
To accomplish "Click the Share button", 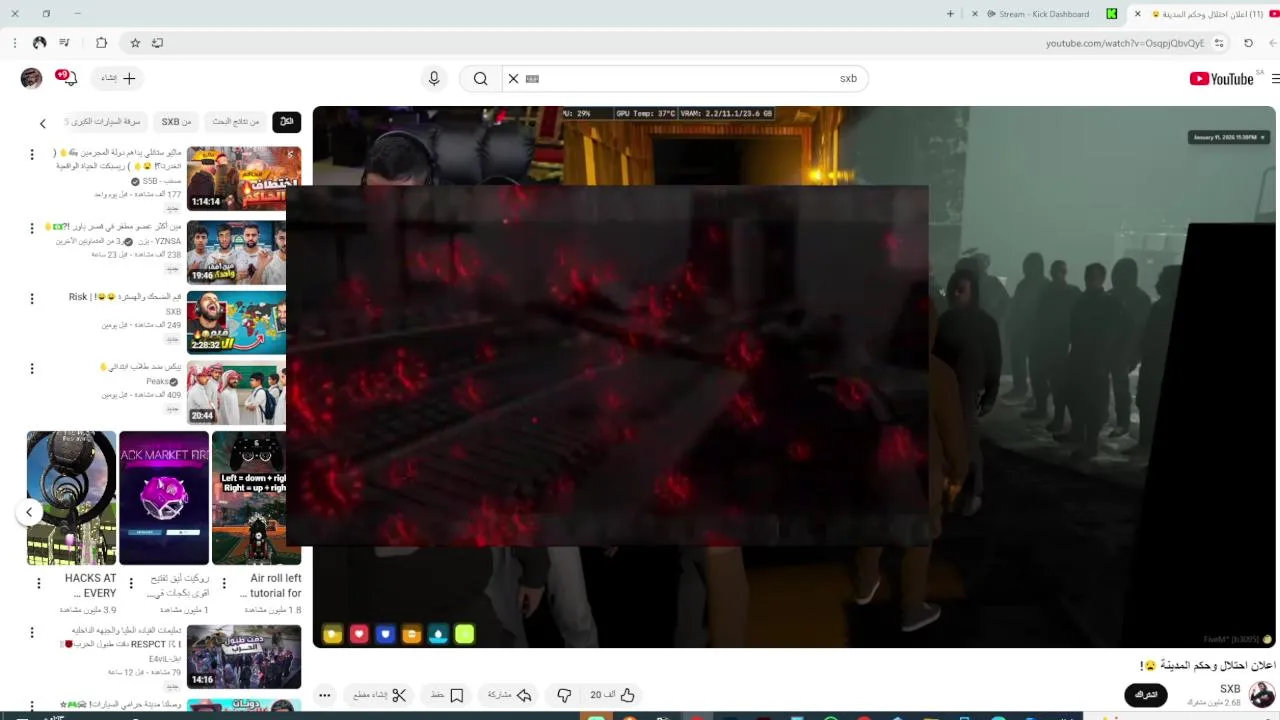I will pos(509,695).
